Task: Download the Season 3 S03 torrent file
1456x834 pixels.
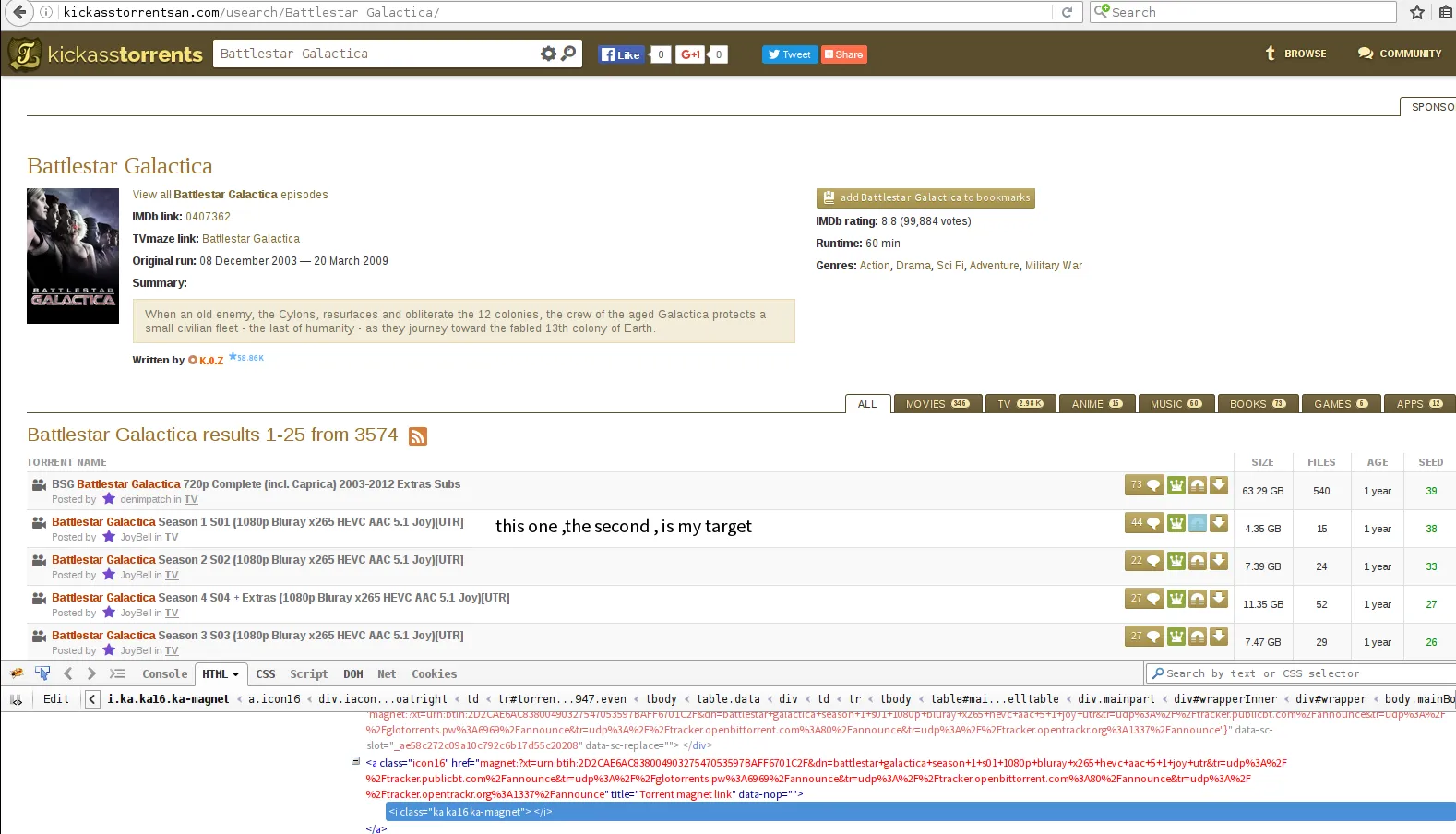Action: click(1219, 637)
